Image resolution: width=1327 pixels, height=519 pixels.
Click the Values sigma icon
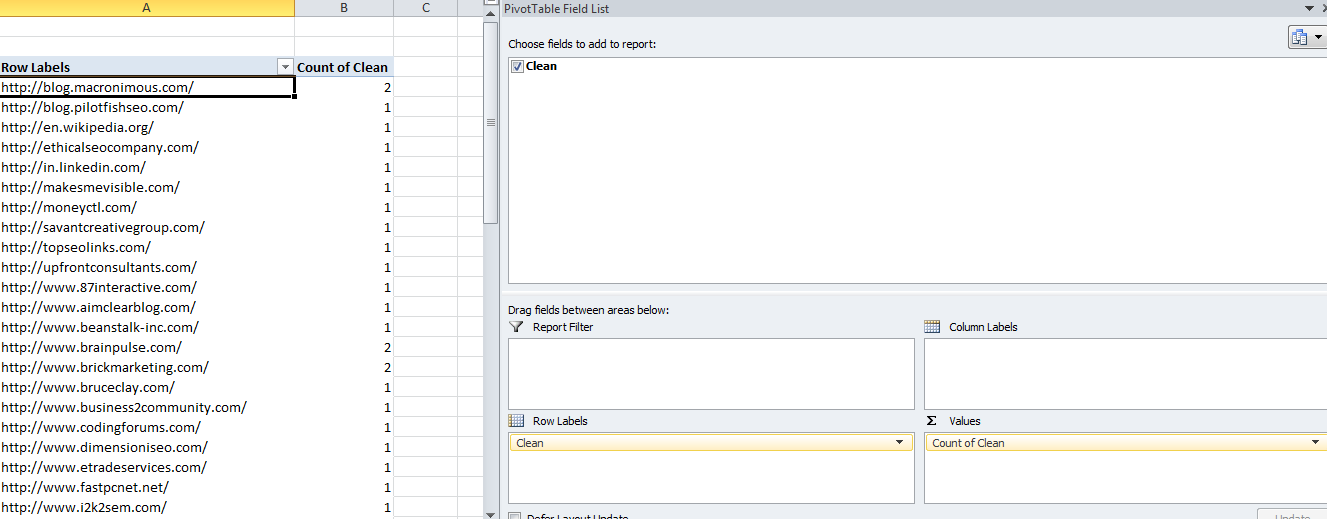tap(932, 421)
